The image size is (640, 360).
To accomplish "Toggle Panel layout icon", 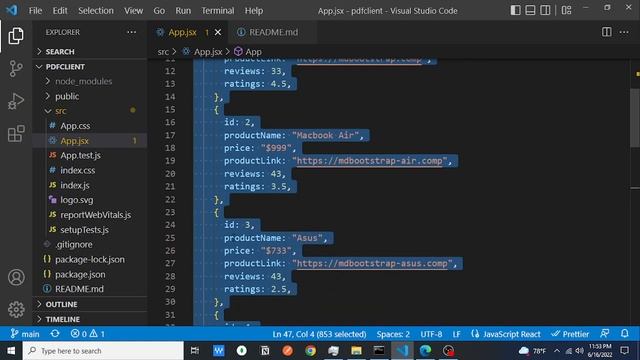I will point(530,10).
